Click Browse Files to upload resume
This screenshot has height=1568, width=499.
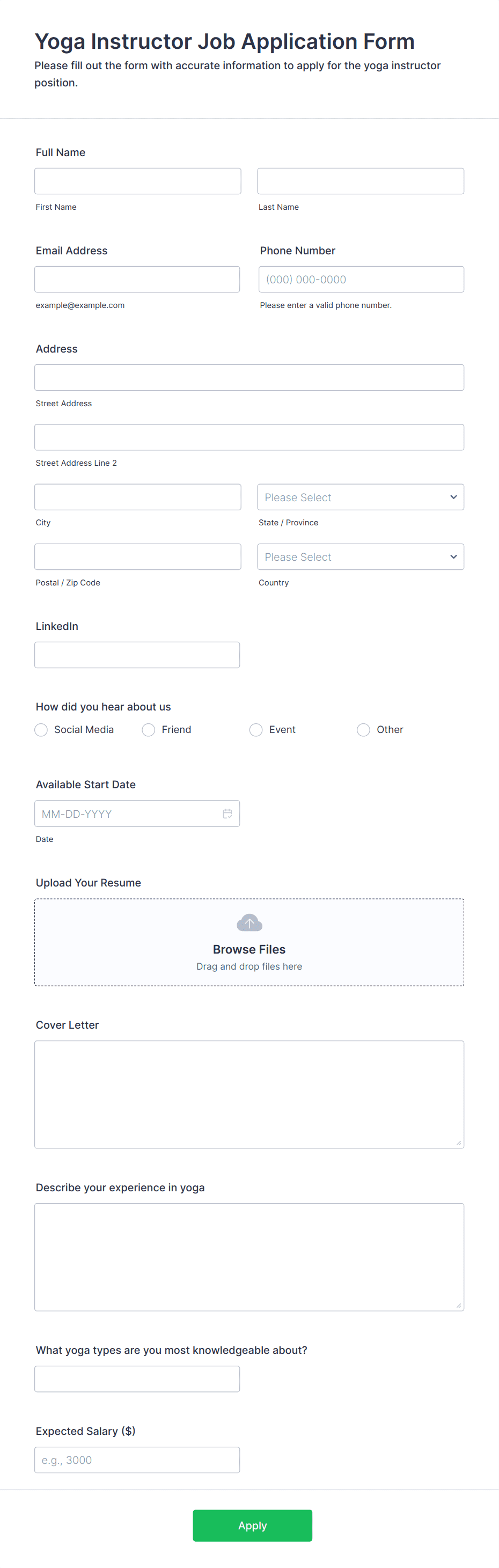249,949
